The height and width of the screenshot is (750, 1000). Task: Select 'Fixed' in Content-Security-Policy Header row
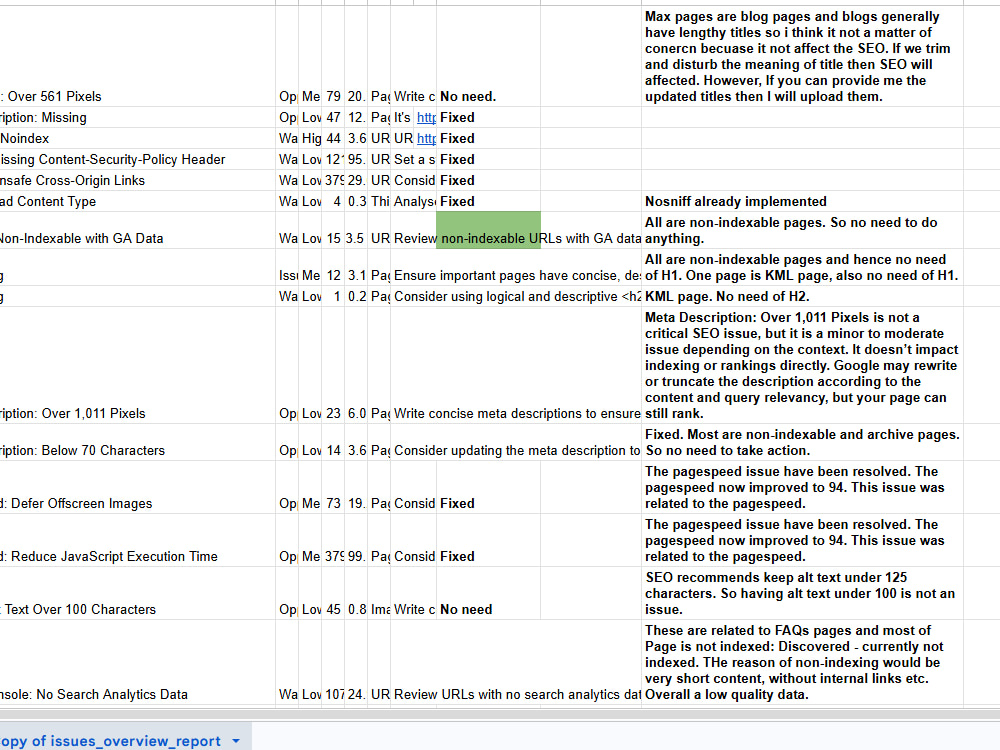point(489,159)
